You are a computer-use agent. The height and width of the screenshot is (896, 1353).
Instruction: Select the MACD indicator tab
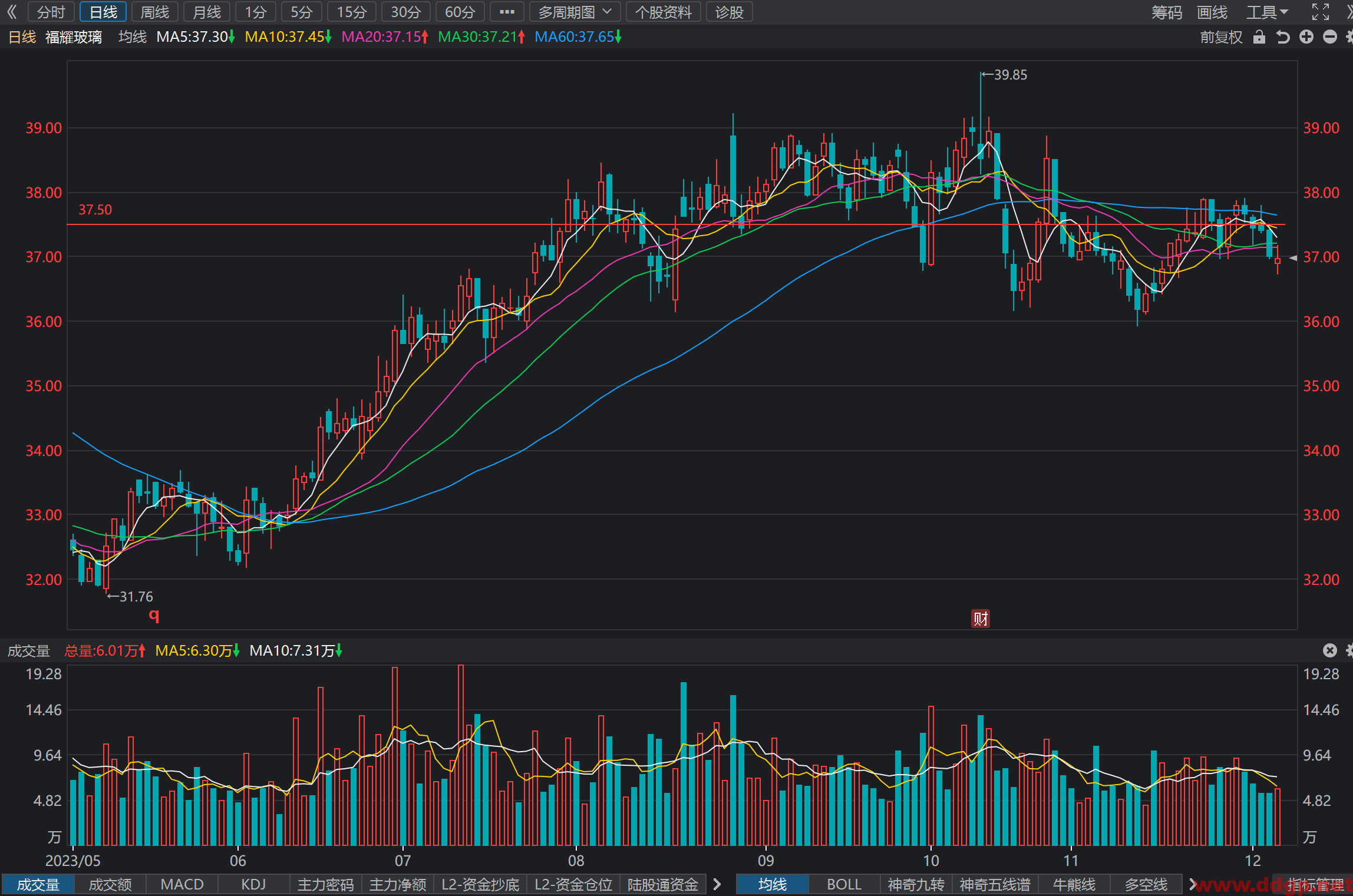pos(182,884)
